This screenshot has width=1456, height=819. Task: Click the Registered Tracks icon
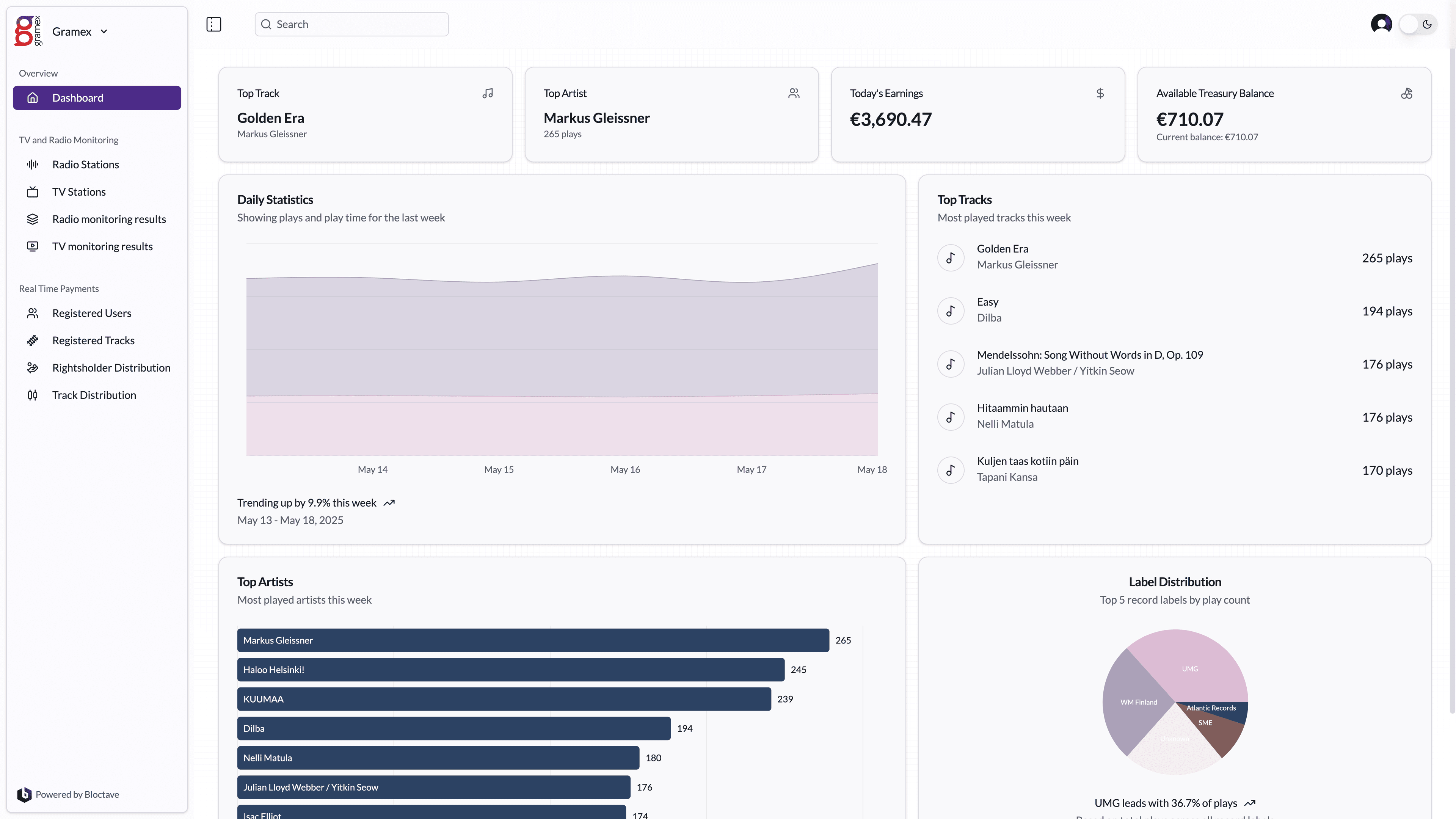[x=33, y=340]
